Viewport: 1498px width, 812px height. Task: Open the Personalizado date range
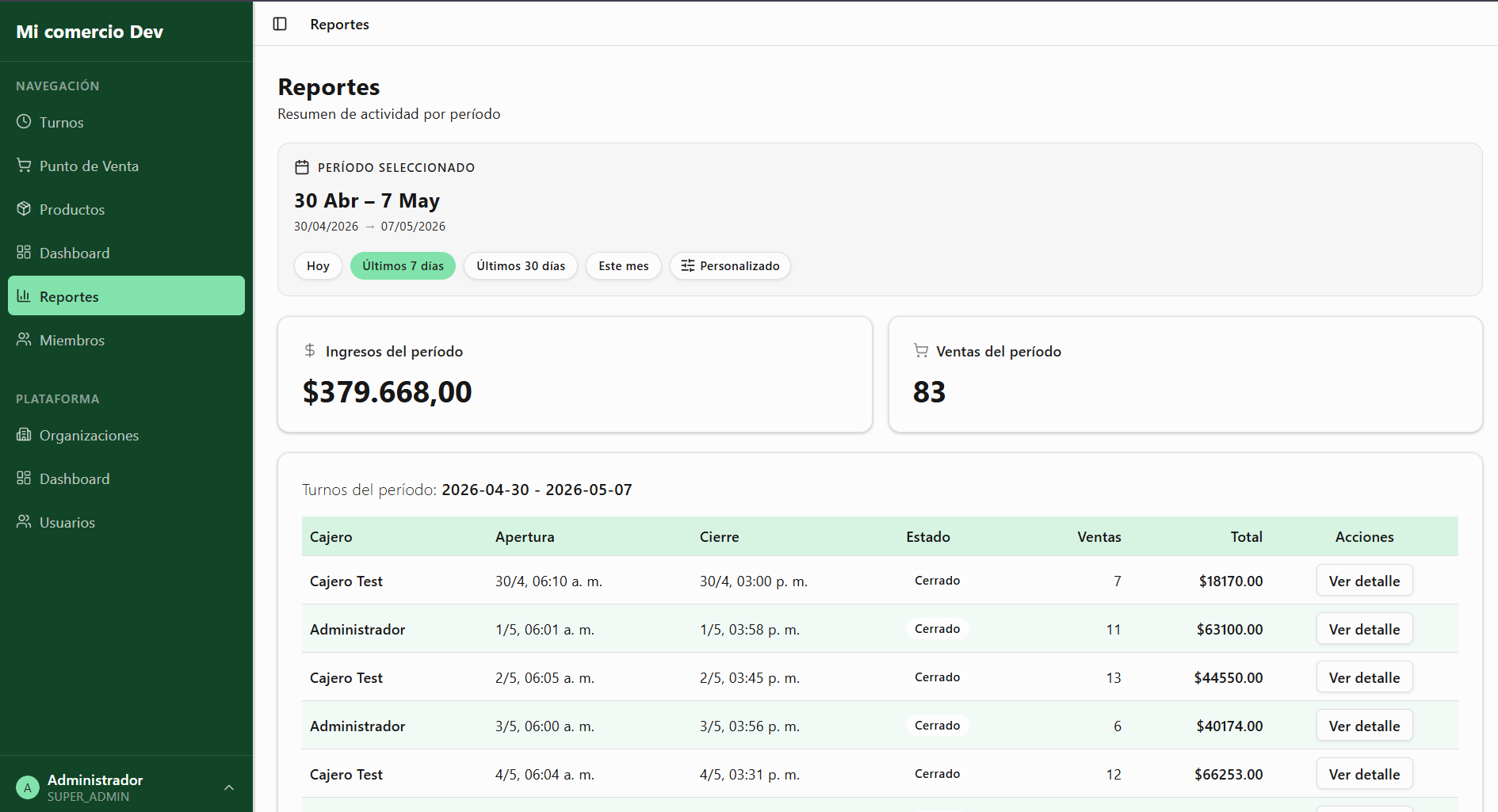(730, 266)
